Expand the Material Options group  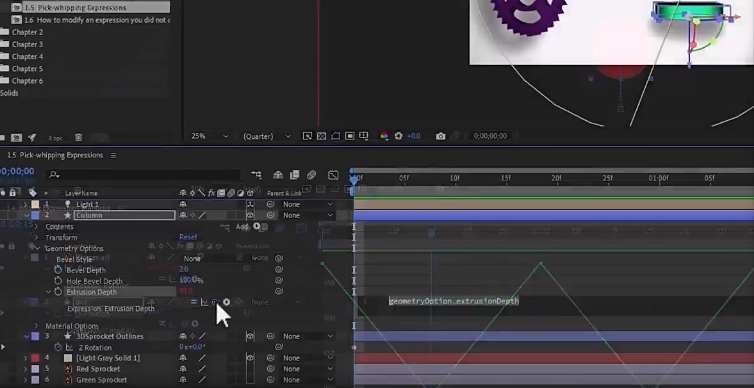[x=36, y=326]
